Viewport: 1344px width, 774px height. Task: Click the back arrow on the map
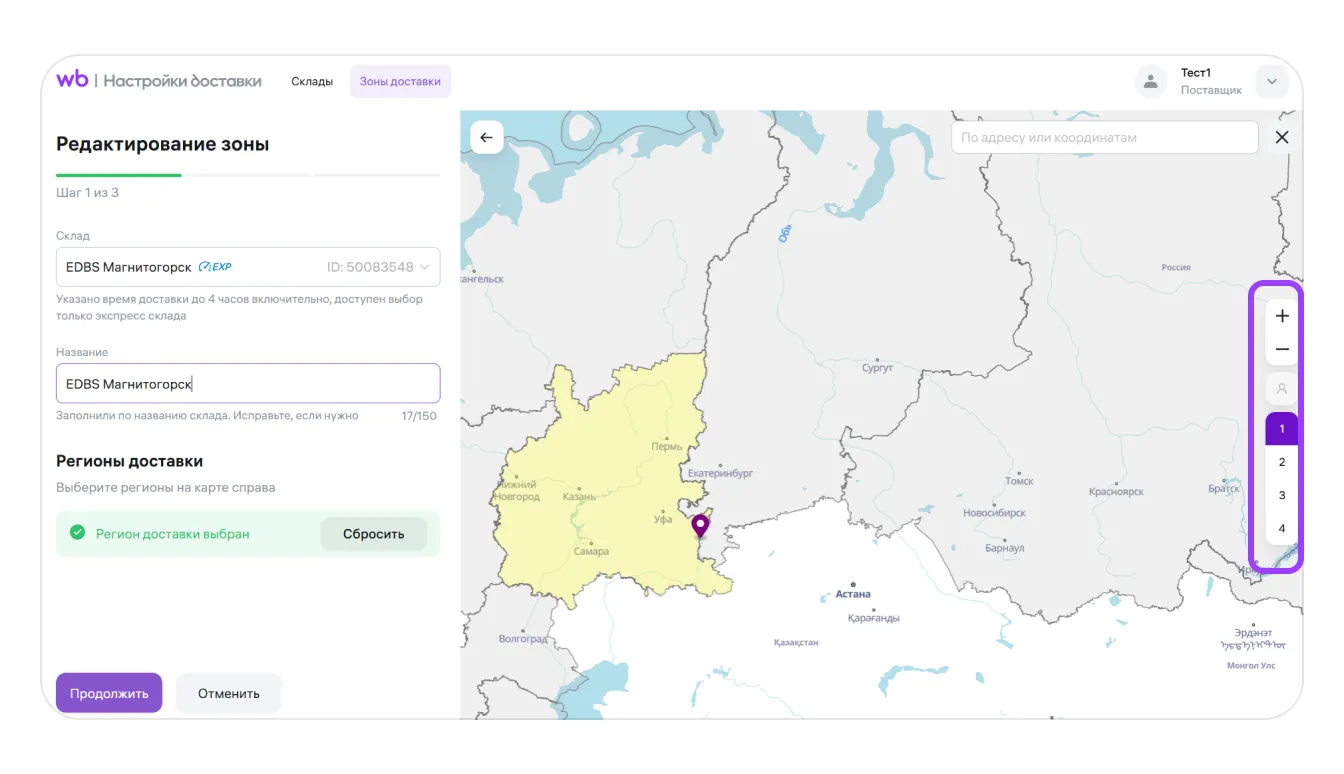(487, 138)
